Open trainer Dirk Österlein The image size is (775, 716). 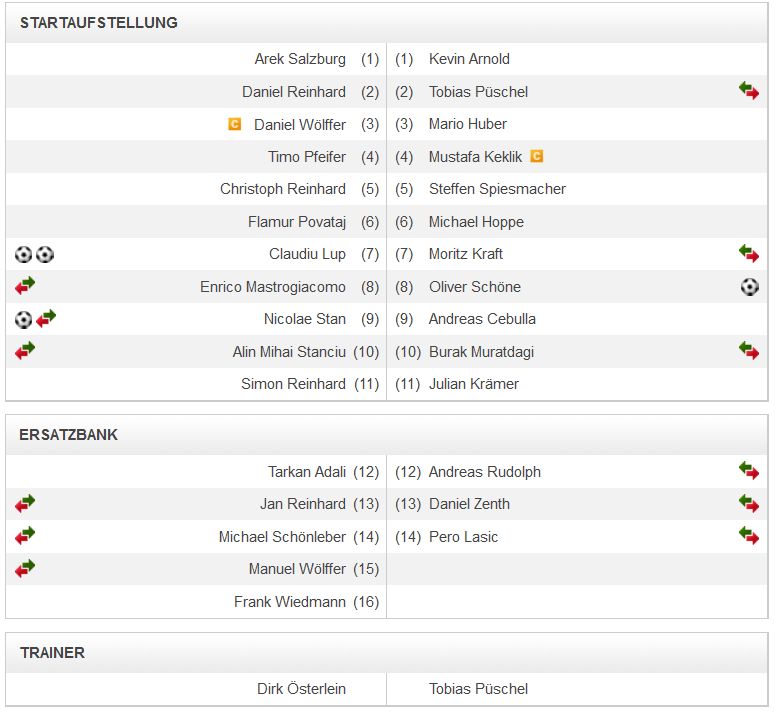pos(301,688)
